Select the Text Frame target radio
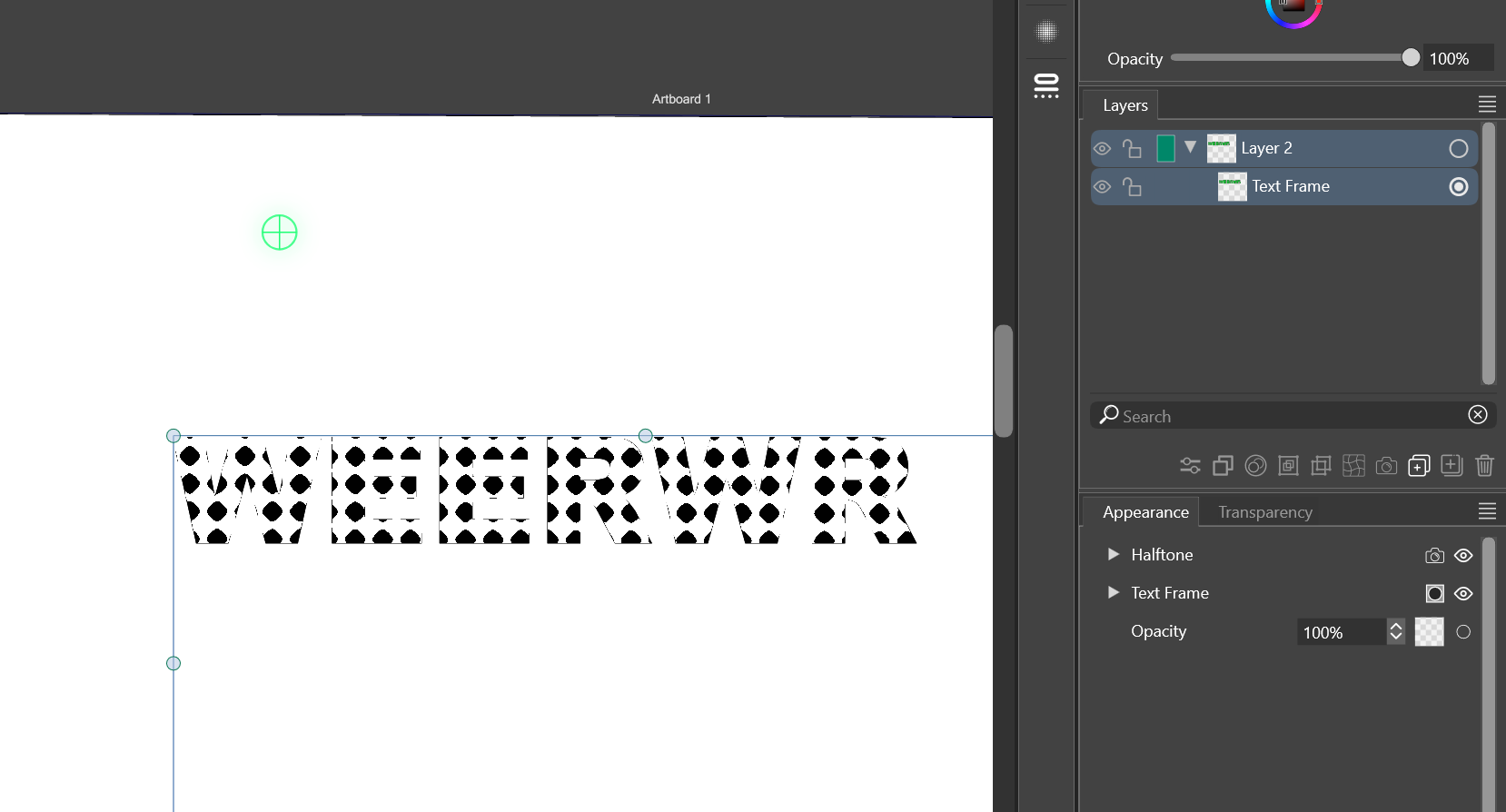Viewport: 1506px width, 812px height. click(1459, 186)
